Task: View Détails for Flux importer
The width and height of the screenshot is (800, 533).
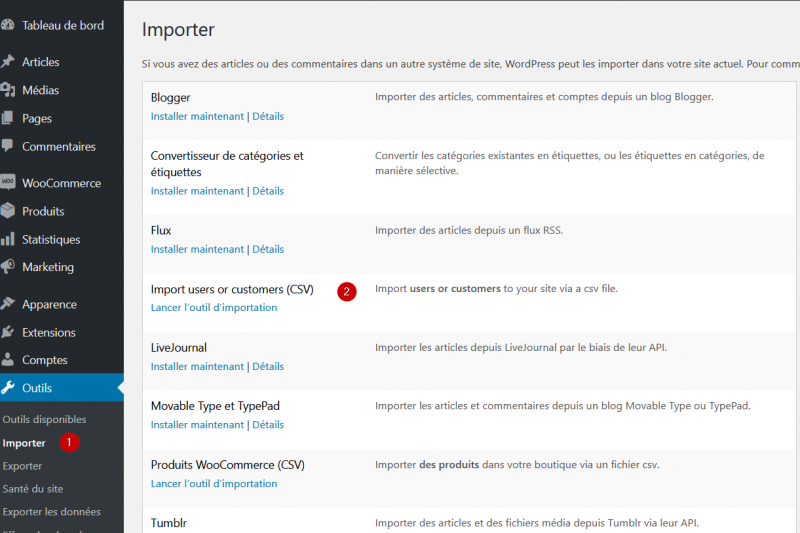Action: pyautogui.click(x=268, y=249)
